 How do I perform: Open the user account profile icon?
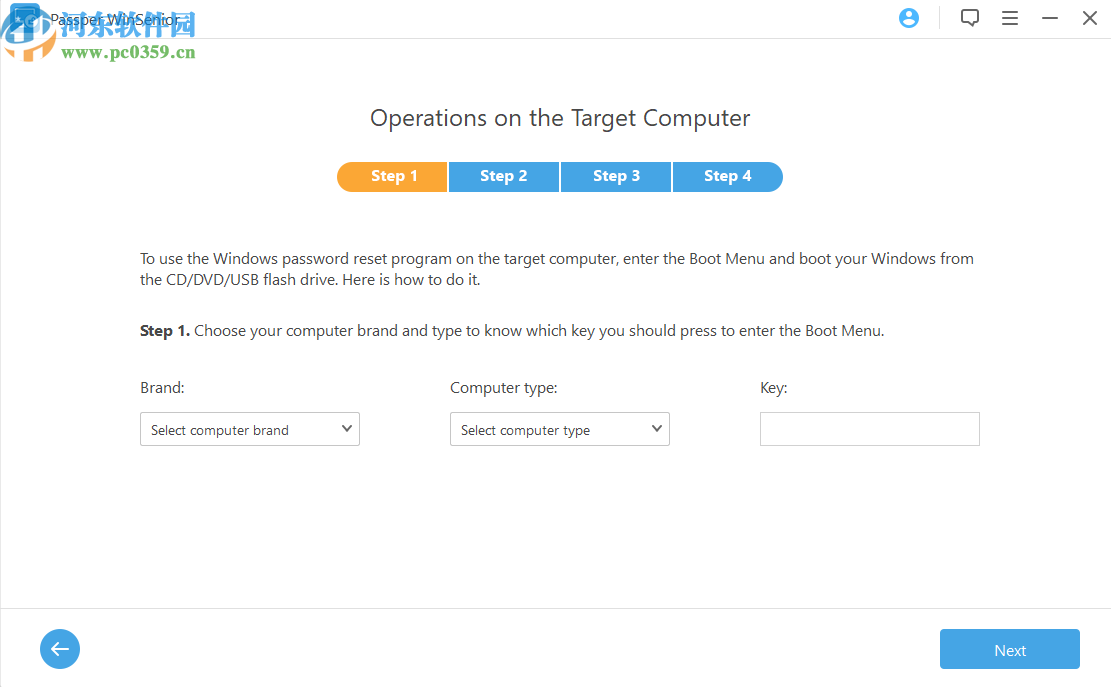click(909, 18)
